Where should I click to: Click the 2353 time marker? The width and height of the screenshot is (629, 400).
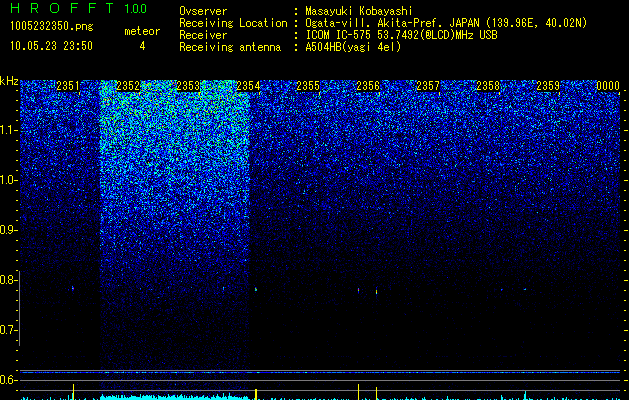click(188, 86)
